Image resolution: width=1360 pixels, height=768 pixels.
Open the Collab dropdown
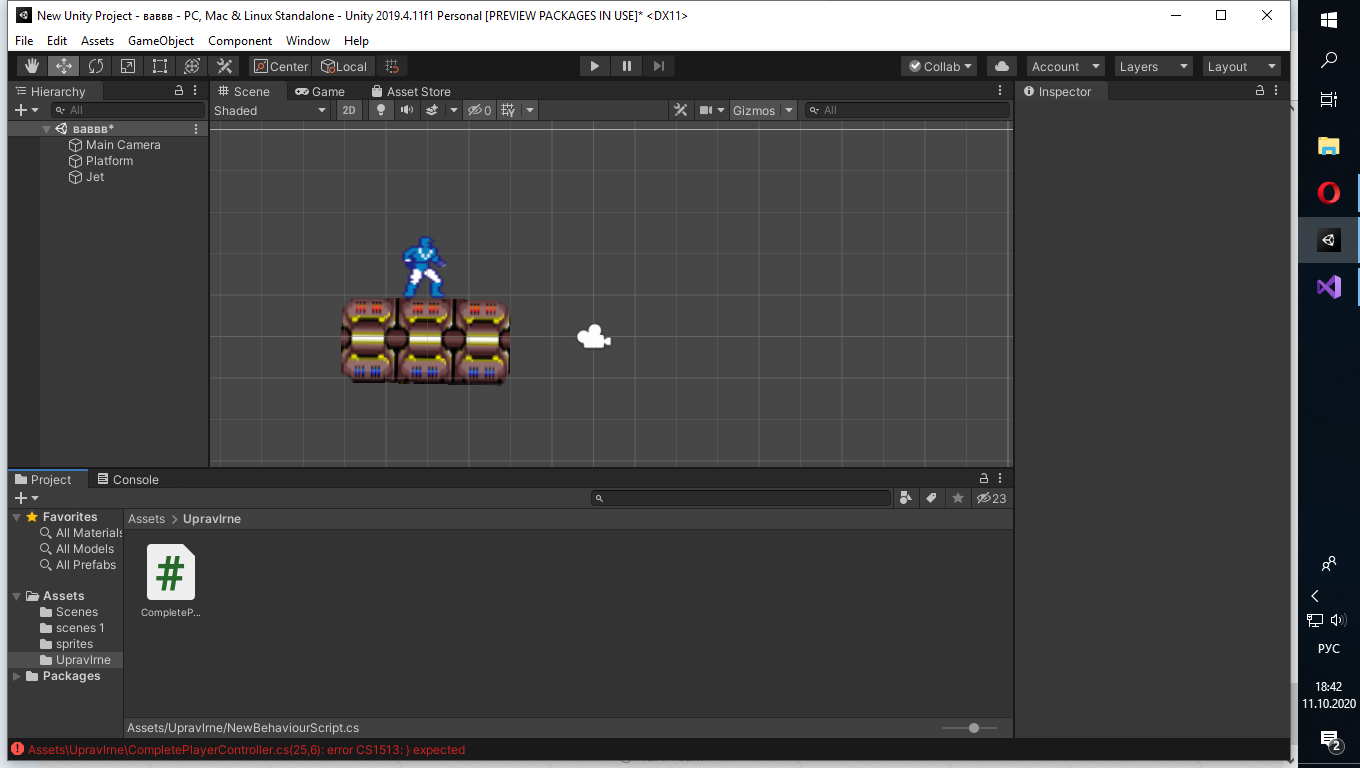(939, 66)
